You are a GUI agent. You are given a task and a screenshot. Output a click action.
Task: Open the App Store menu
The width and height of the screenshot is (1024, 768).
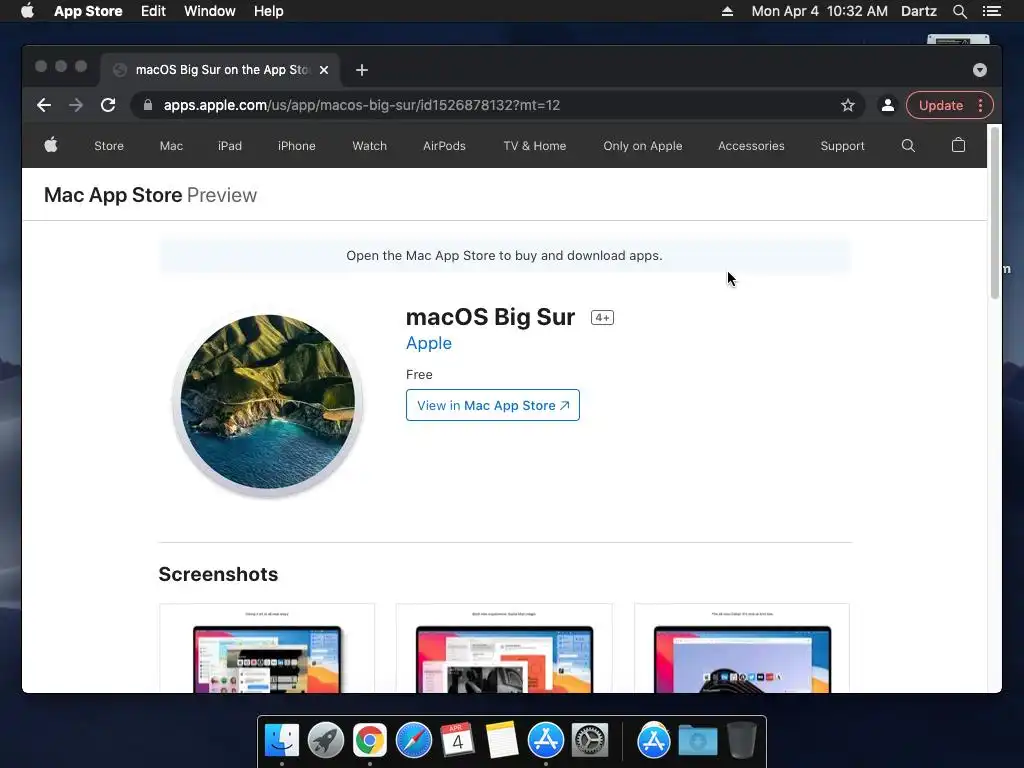point(88,11)
